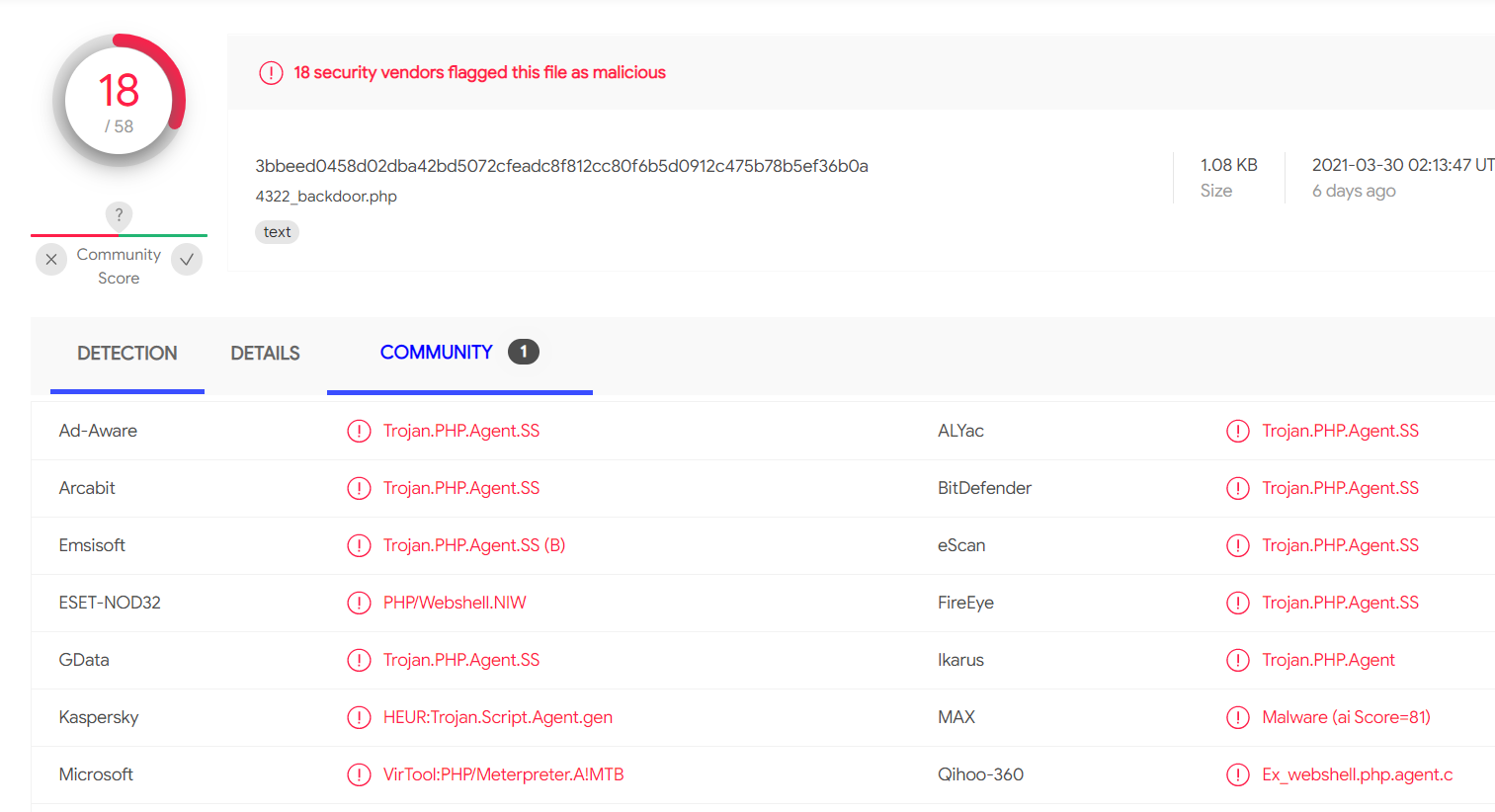Vote malicious with the X community button
Image resolution: width=1495 pixels, height=812 pixels.
pyautogui.click(x=51, y=260)
